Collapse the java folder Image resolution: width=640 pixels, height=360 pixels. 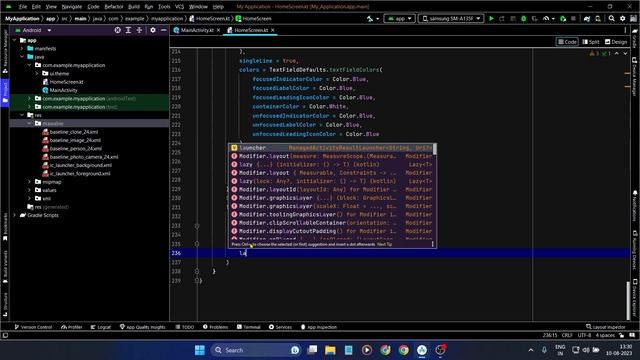coord(22,57)
